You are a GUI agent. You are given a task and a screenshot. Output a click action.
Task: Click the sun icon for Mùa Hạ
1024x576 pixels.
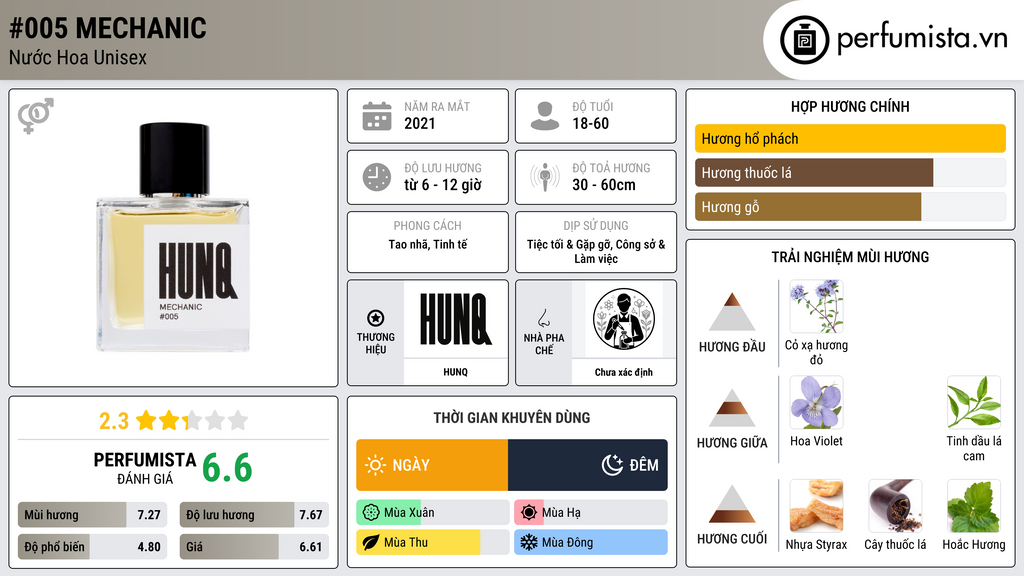[529, 513]
